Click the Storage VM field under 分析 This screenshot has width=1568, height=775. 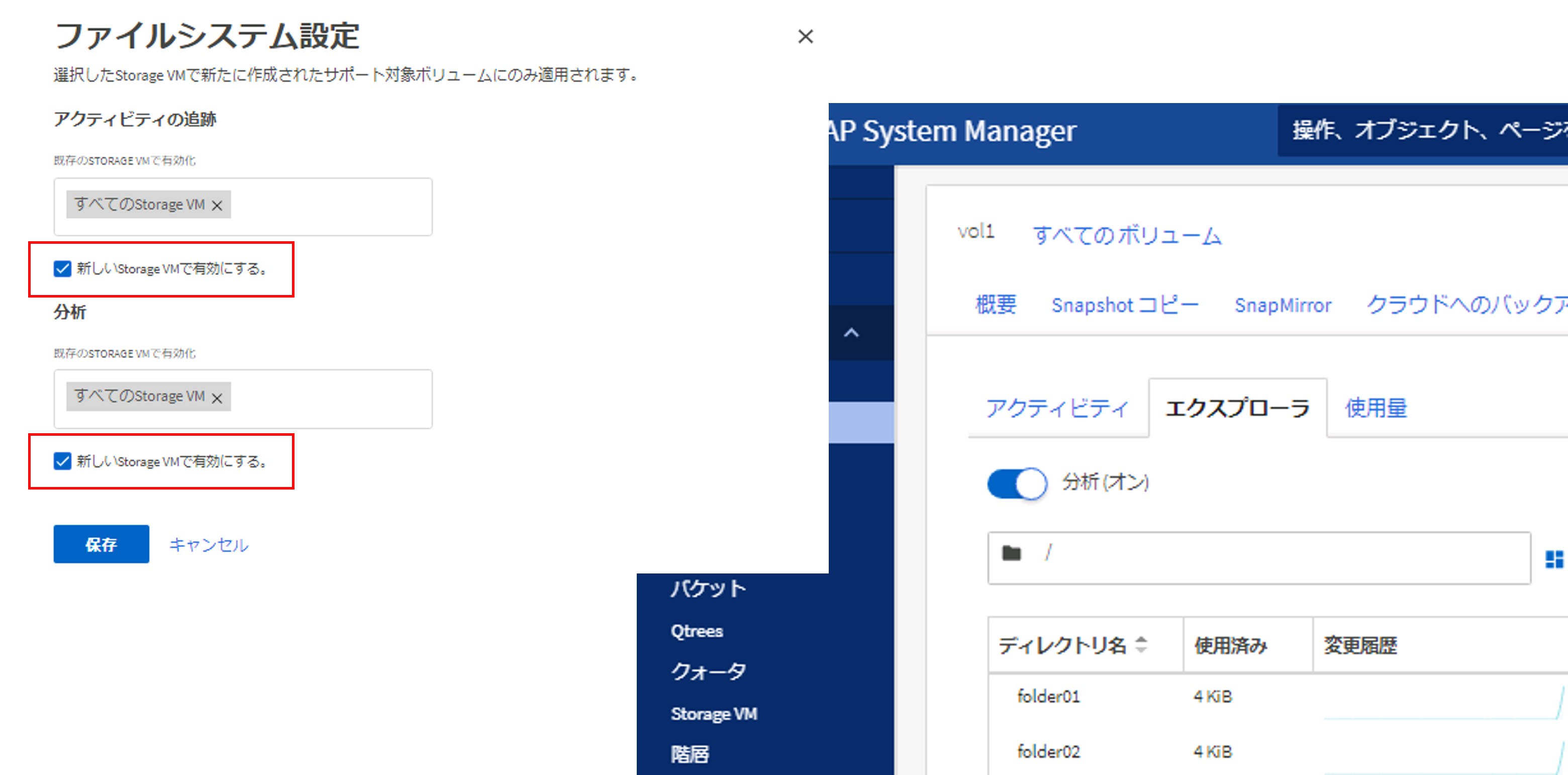[243, 399]
